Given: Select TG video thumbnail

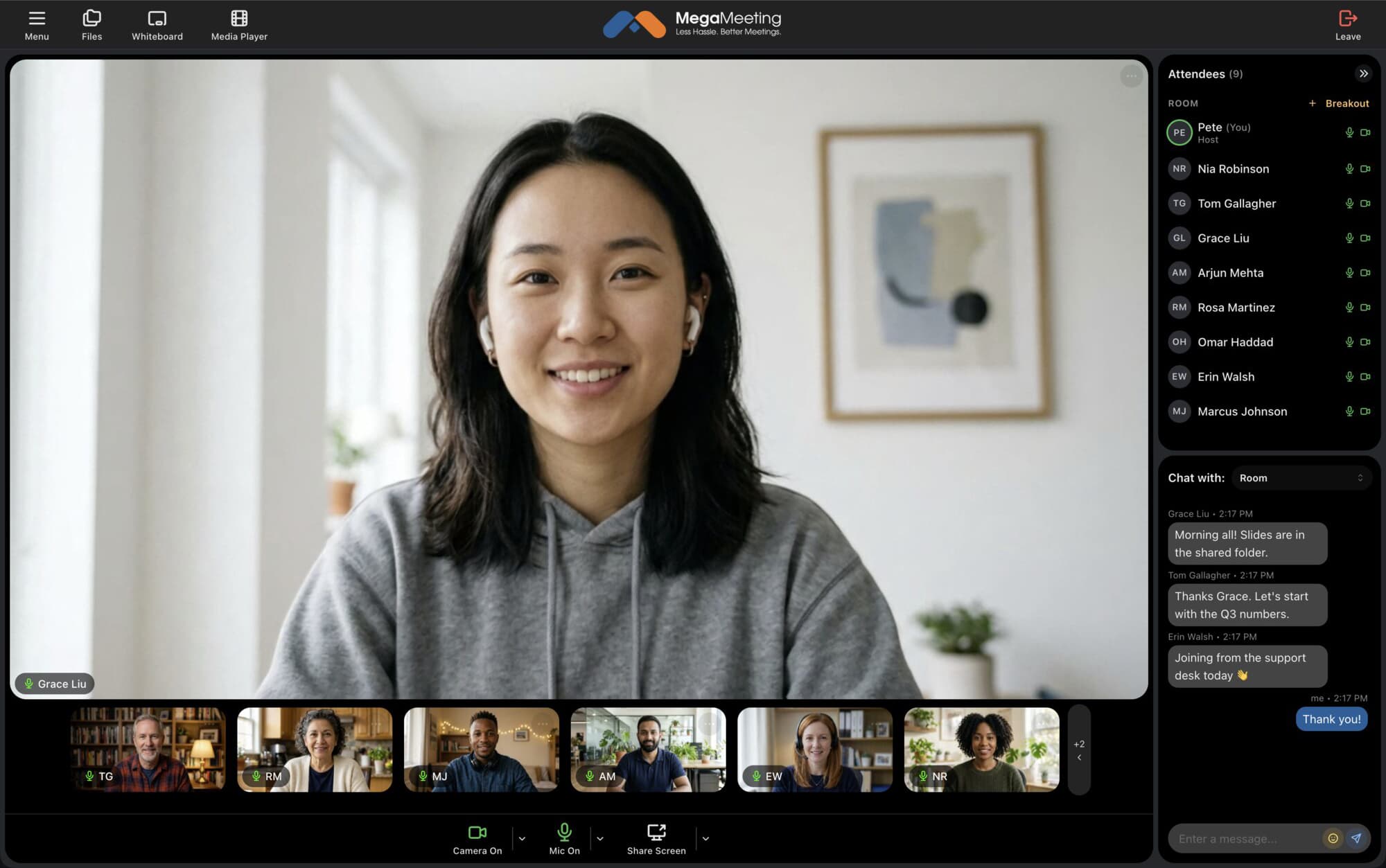Looking at the screenshot, I should (x=148, y=750).
